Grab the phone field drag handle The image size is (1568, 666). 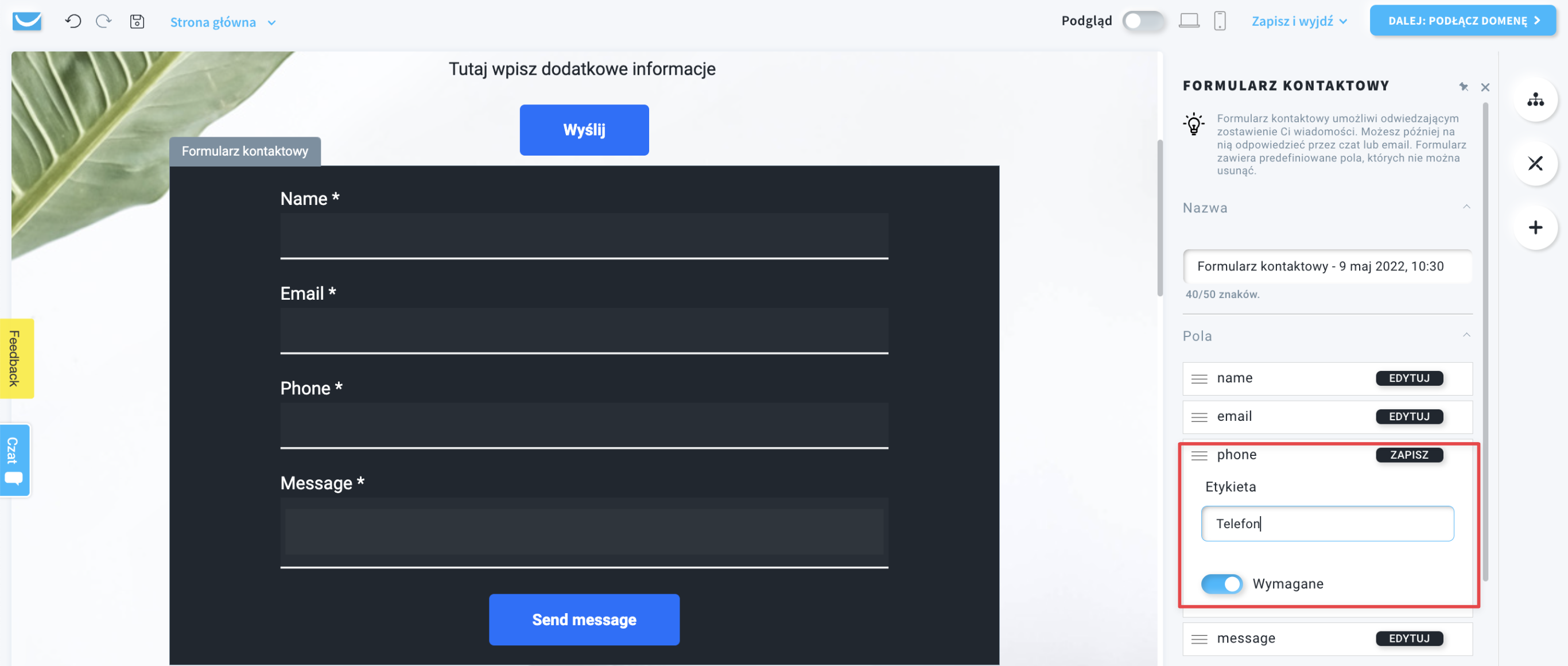(1198, 455)
